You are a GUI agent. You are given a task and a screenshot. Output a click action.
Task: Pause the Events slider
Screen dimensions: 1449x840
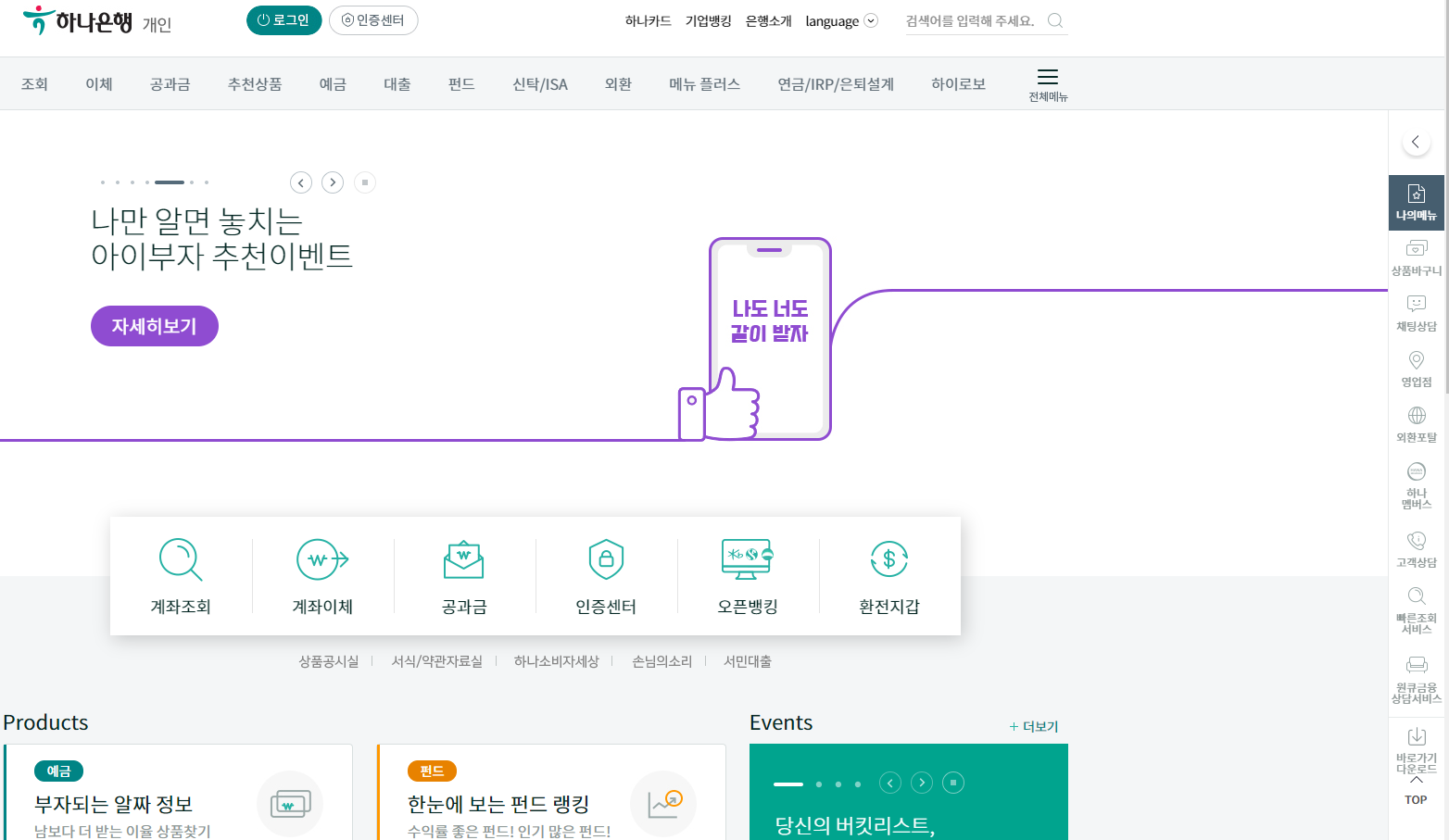click(953, 783)
